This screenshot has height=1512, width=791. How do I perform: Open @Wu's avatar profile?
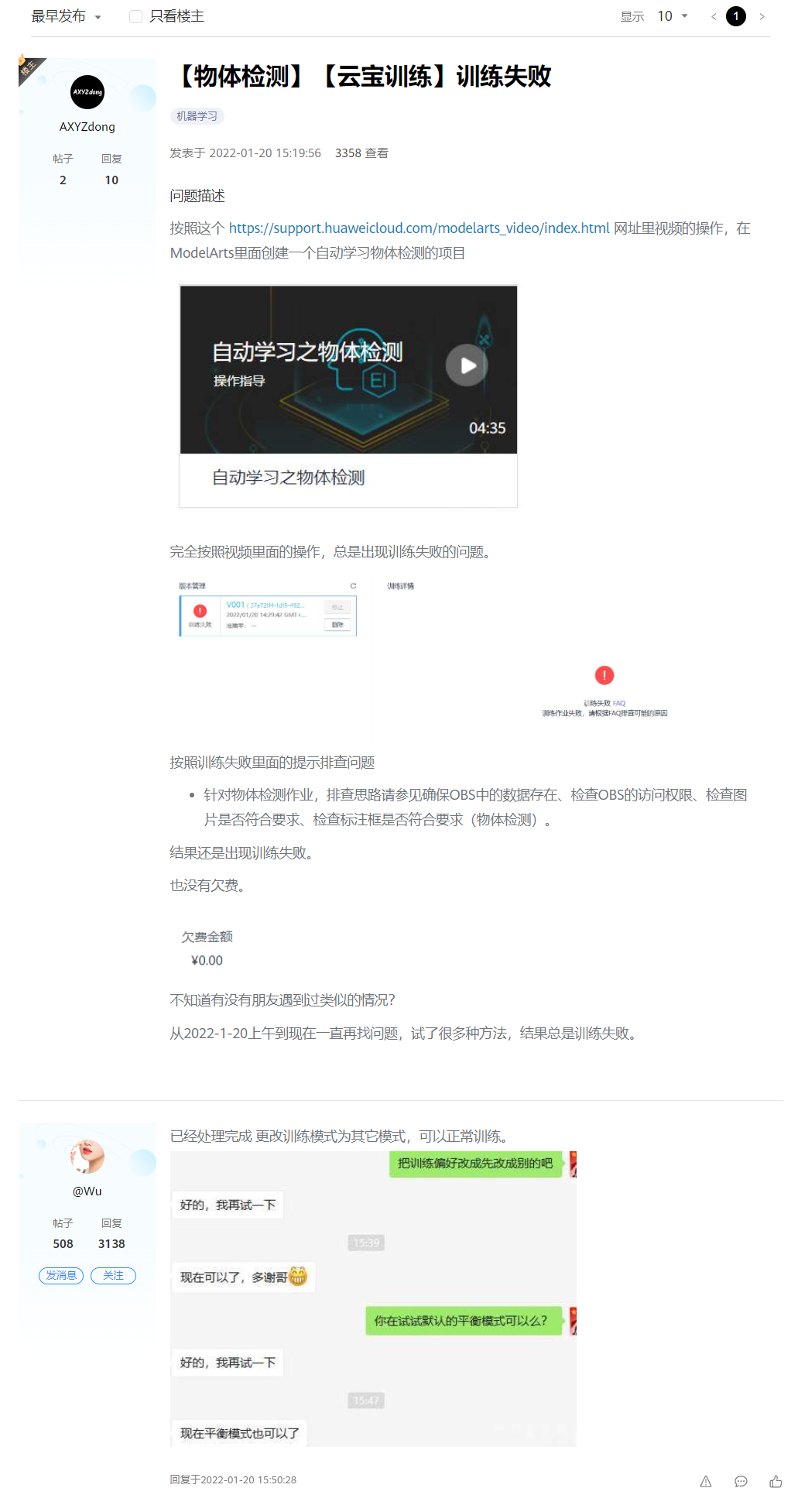87,1157
